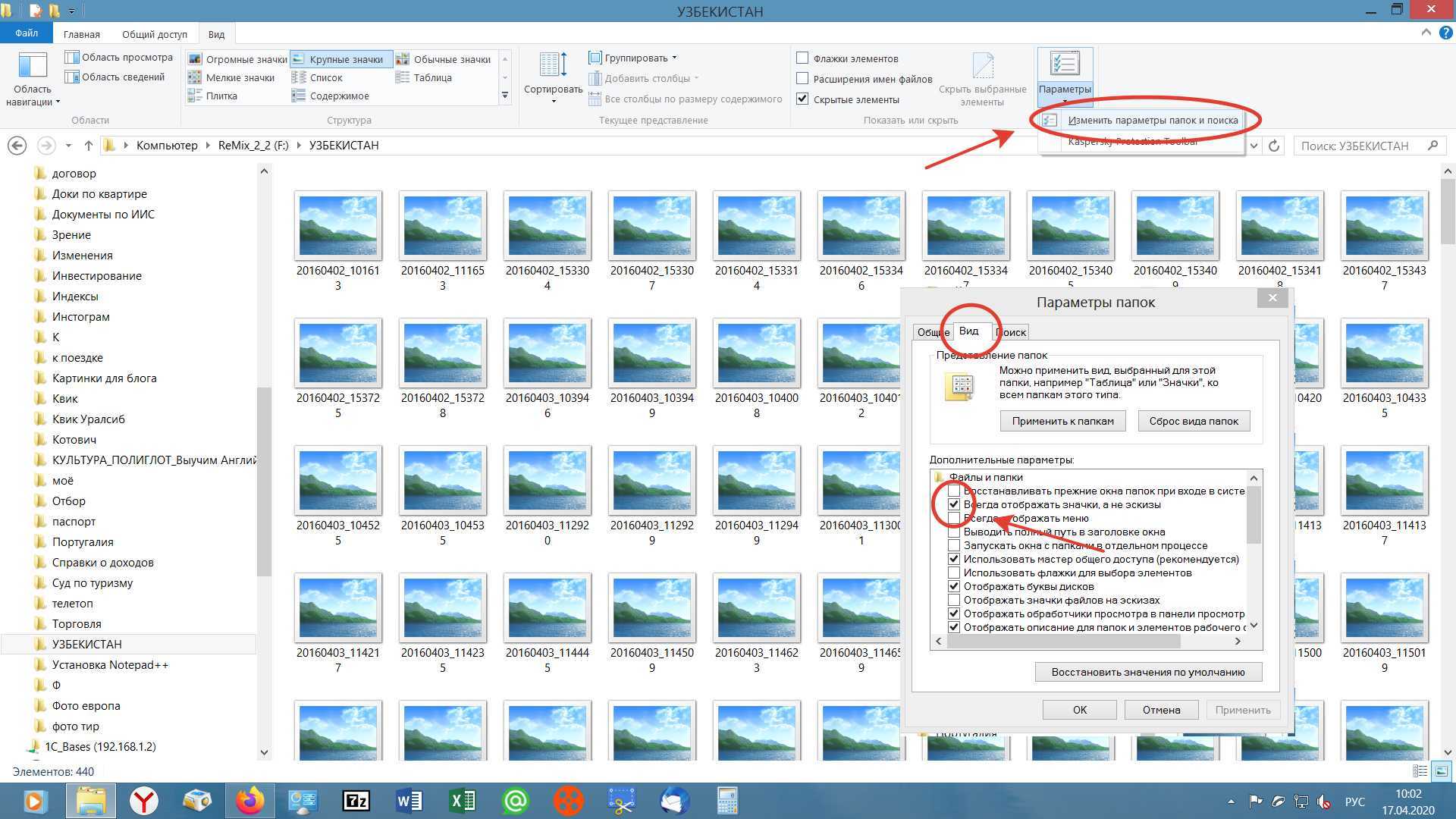Open Word from the taskbar

(x=409, y=801)
